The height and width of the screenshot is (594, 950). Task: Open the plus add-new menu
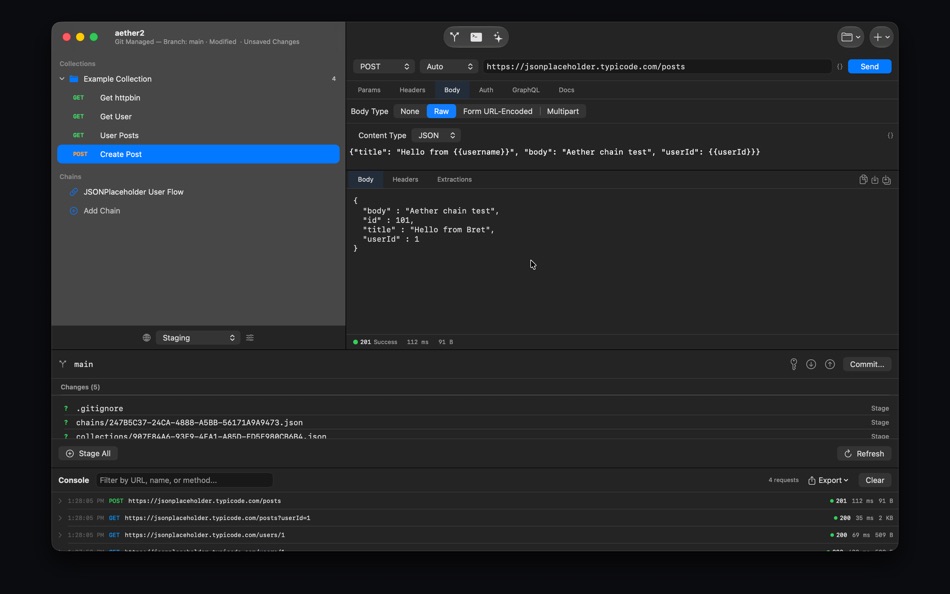pyautogui.click(x=881, y=37)
